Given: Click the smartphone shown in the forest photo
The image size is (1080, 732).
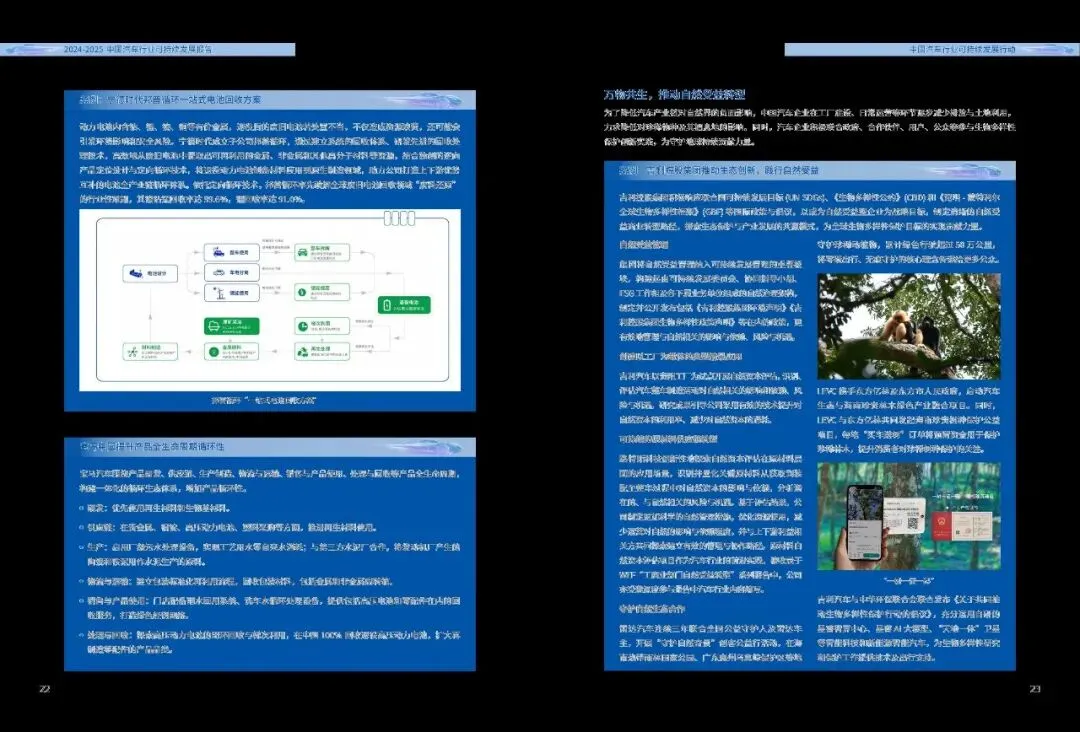Looking at the screenshot, I should 864,521.
